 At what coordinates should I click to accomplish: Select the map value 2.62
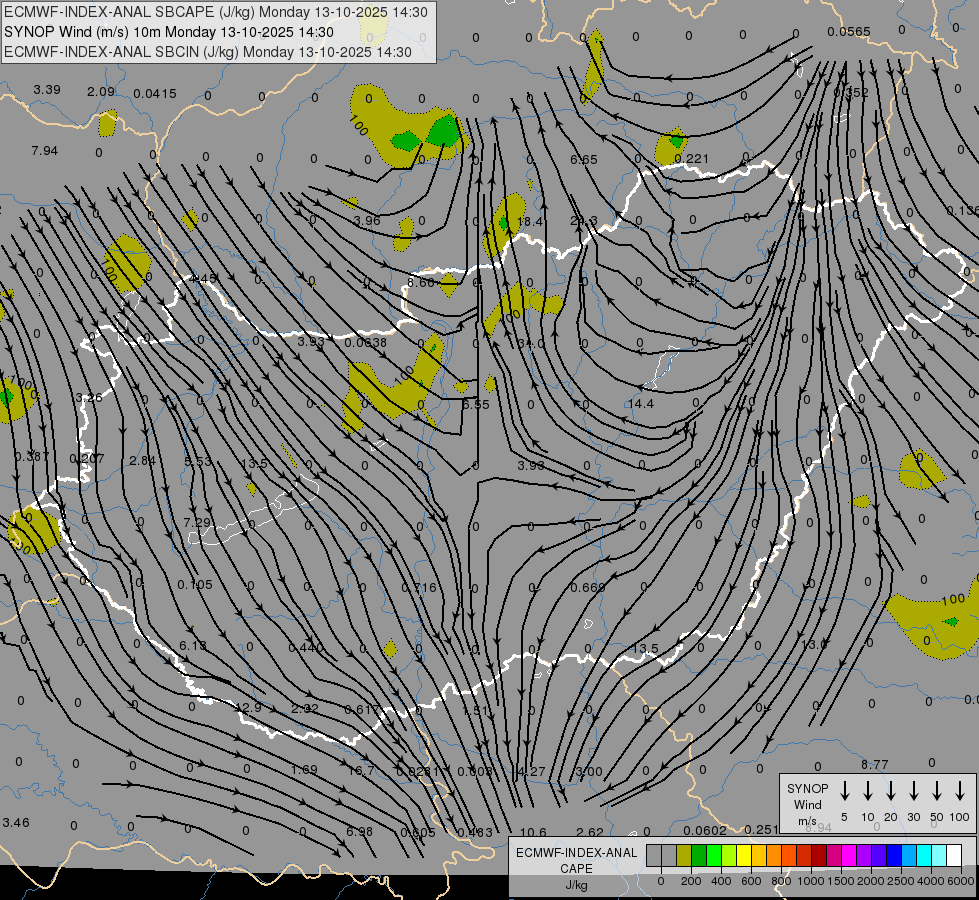[x=589, y=833]
